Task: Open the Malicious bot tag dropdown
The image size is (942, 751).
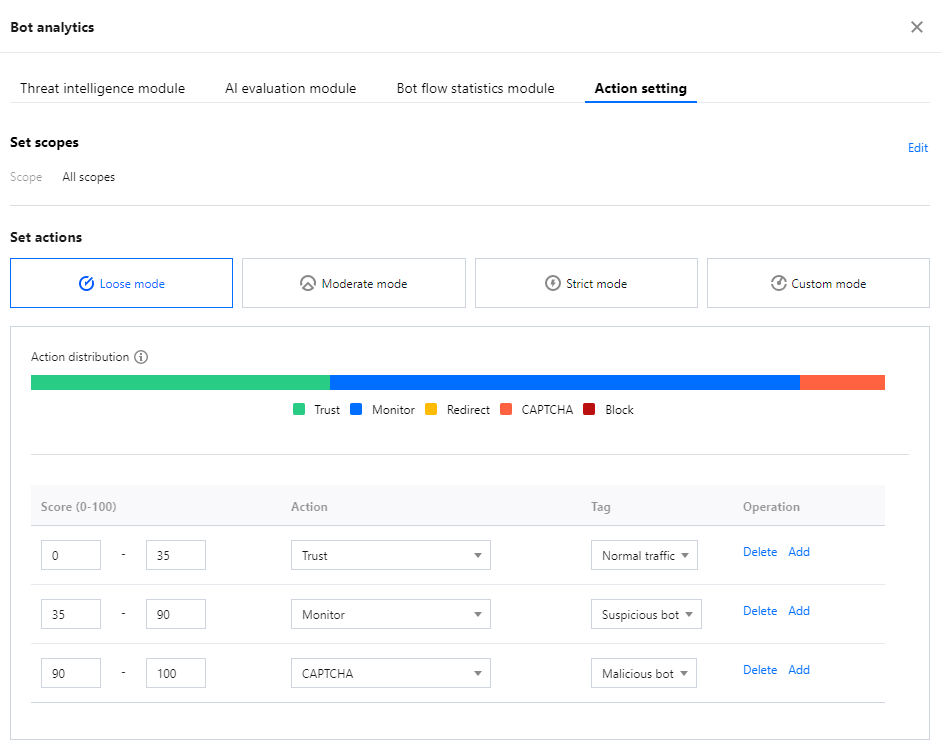Action: (x=644, y=673)
